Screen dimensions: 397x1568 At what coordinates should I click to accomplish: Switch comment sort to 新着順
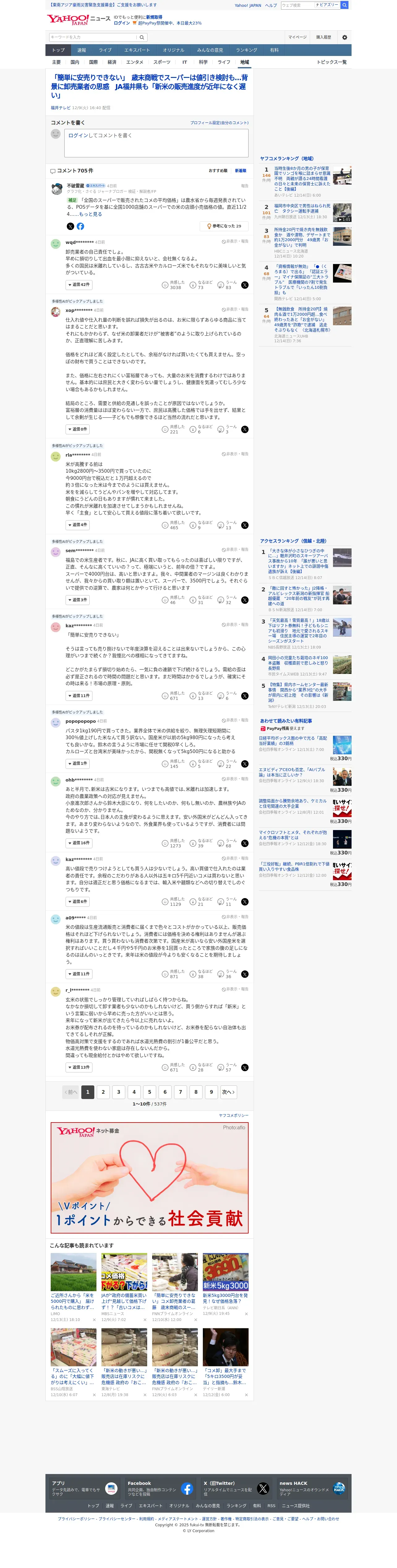pyautogui.click(x=241, y=170)
